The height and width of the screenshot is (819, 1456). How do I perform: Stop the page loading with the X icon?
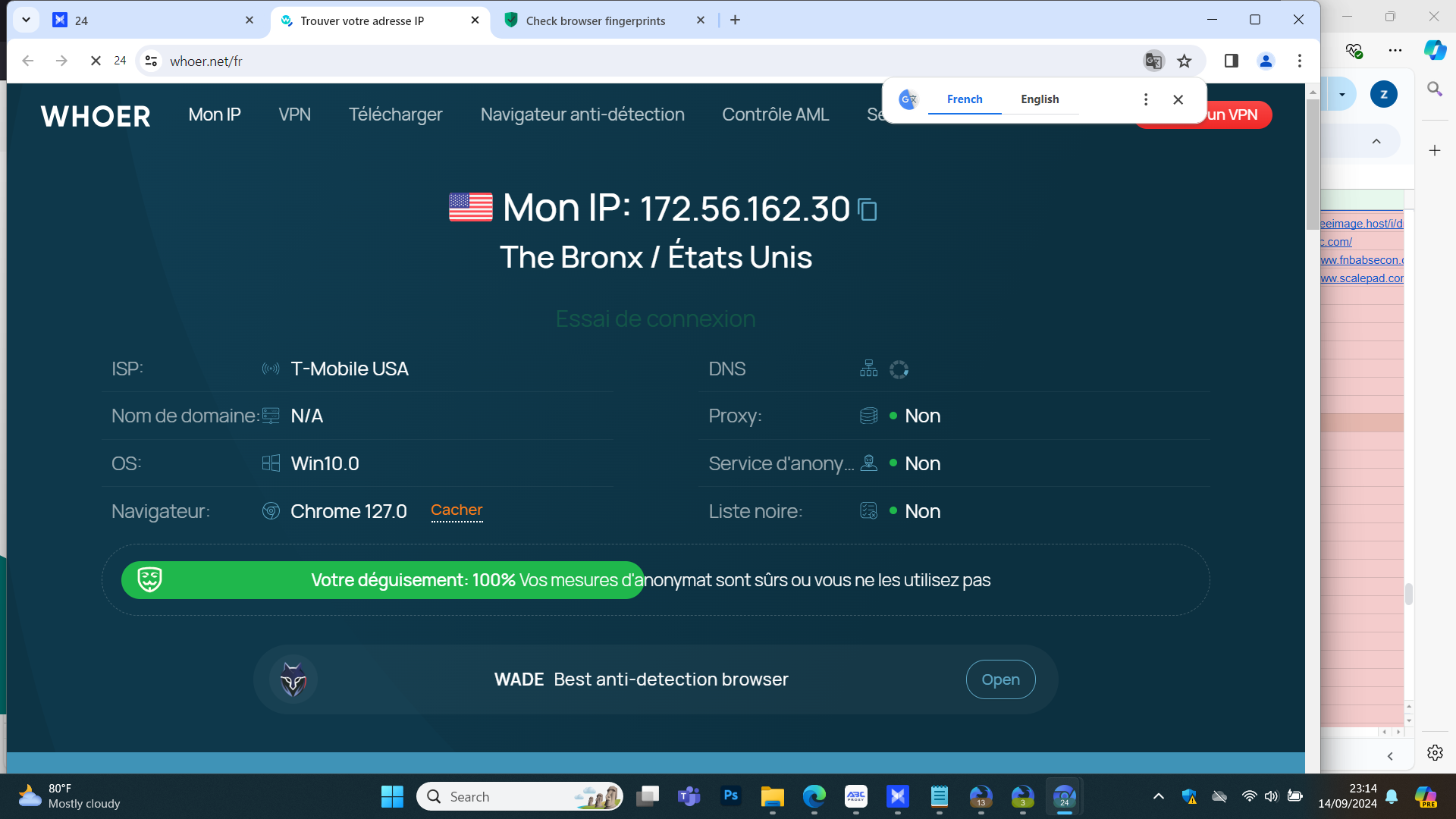(x=96, y=61)
